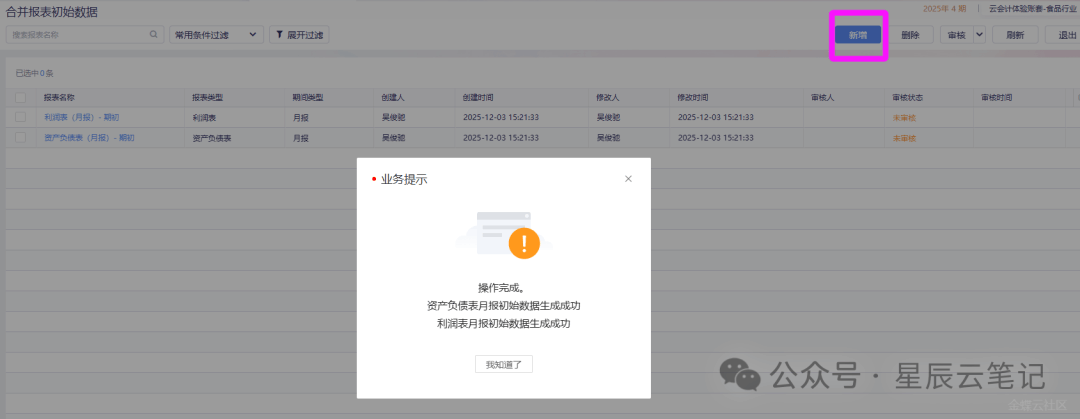Click the 报表名称 column header
Viewport: 1080px width, 419px height.
pyautogui.click(x=59, y=98)
